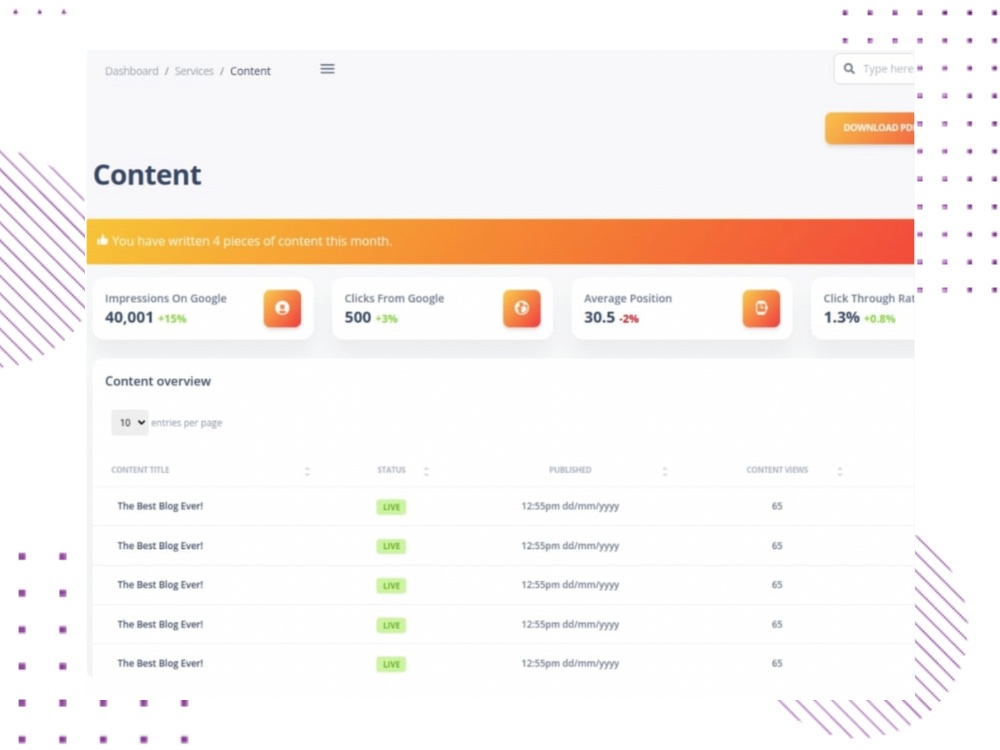Click the -2% position change

click(x=629, y=319)
